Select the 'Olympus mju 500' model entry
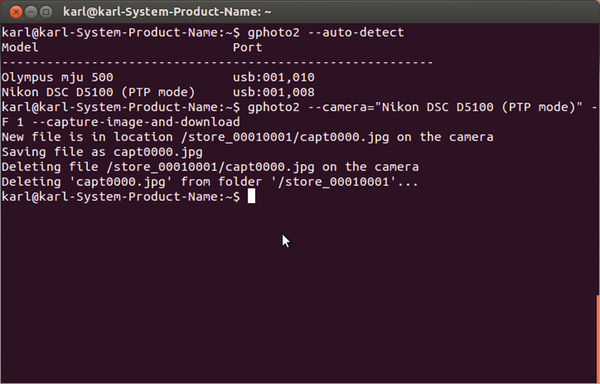The height and width of the screenshot is (384, 600). pos(57,78)
